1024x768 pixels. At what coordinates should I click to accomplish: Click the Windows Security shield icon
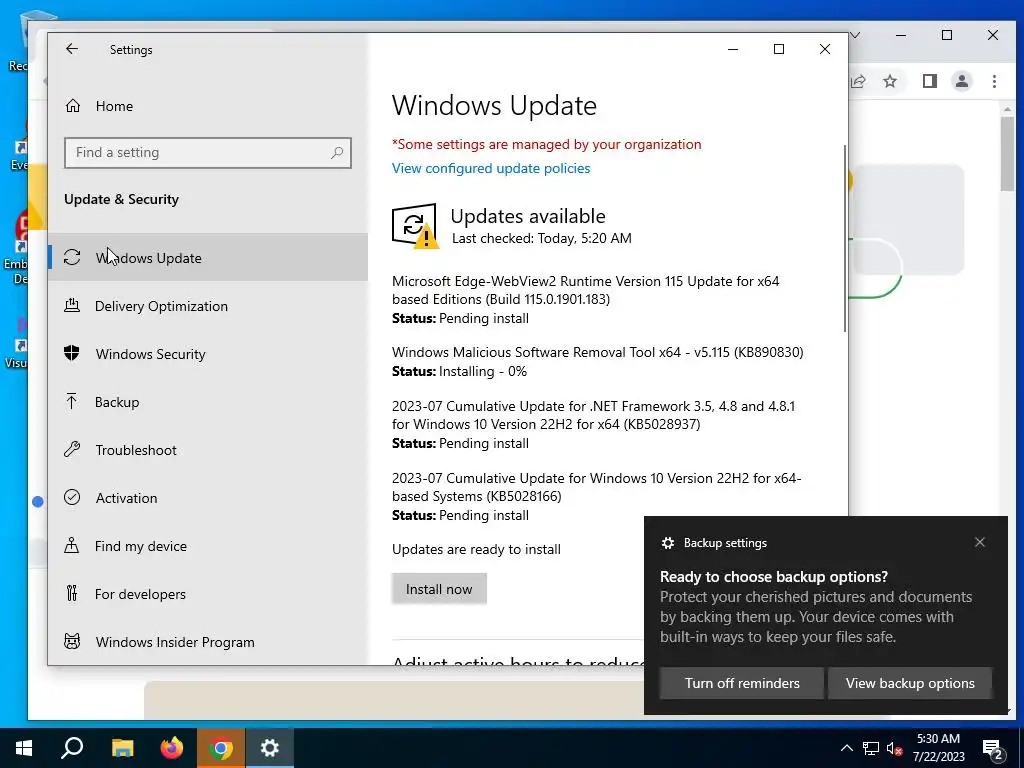(72, 353)
